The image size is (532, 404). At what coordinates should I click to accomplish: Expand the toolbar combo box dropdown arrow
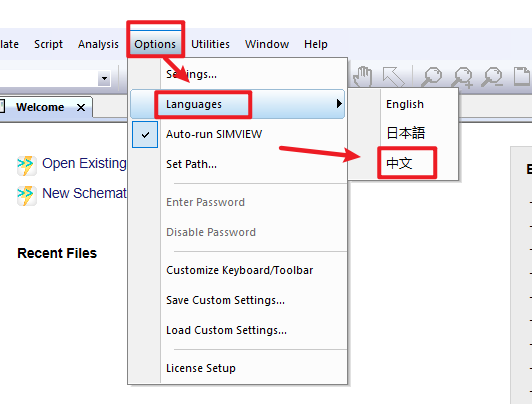104,79
